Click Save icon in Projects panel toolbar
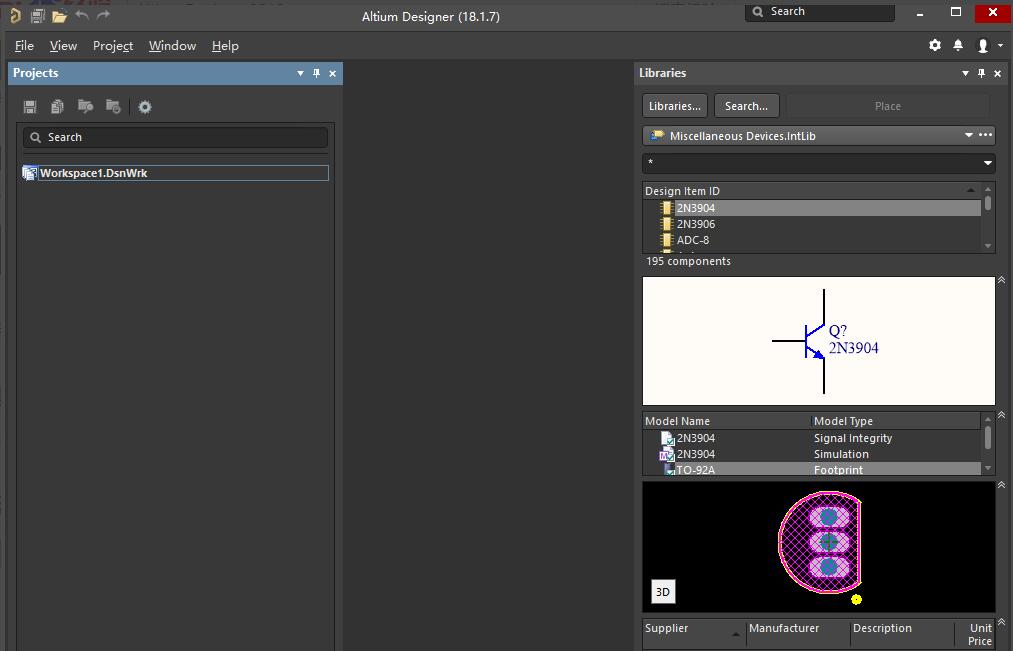 click(30, 107)
